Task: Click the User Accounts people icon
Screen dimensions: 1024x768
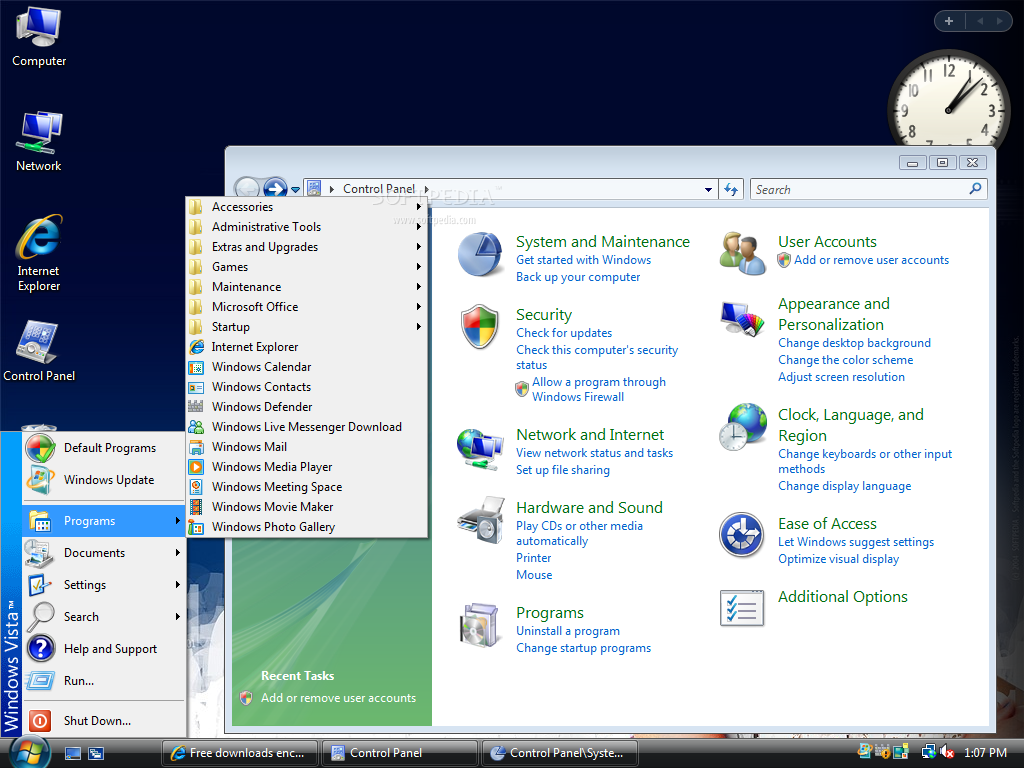Action: pos(742,253)
